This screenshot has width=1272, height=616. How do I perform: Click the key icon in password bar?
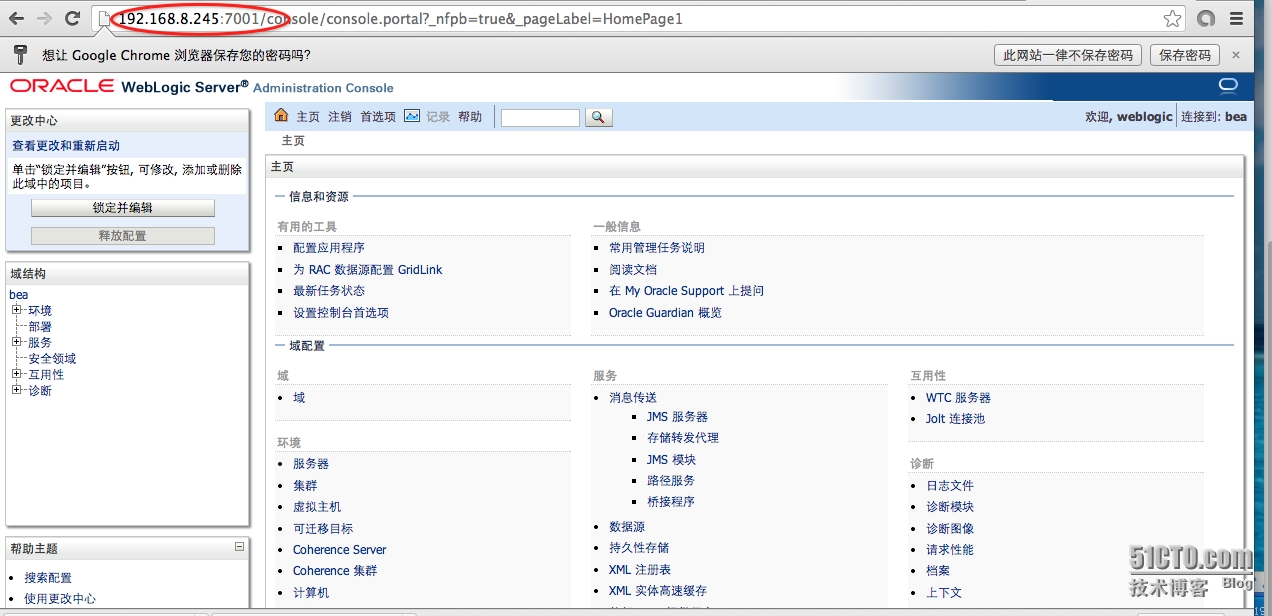coord(19,55)
